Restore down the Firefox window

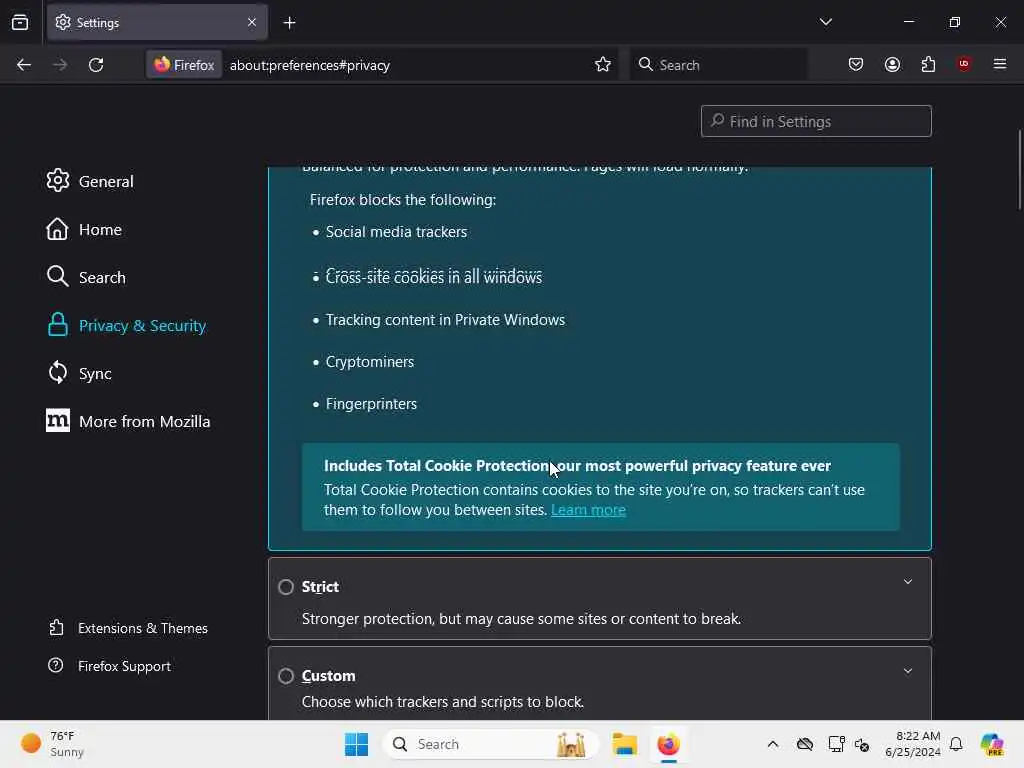(955, 22)
